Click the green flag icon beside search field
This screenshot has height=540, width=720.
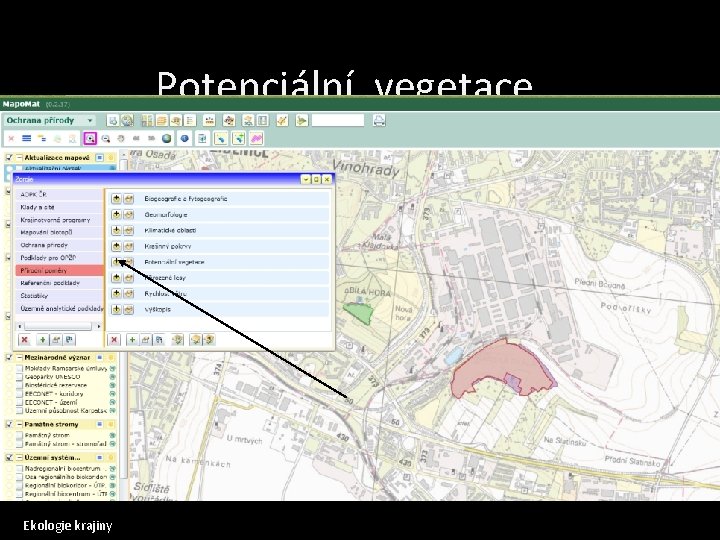pyautogui.click(x=302, y=120)
